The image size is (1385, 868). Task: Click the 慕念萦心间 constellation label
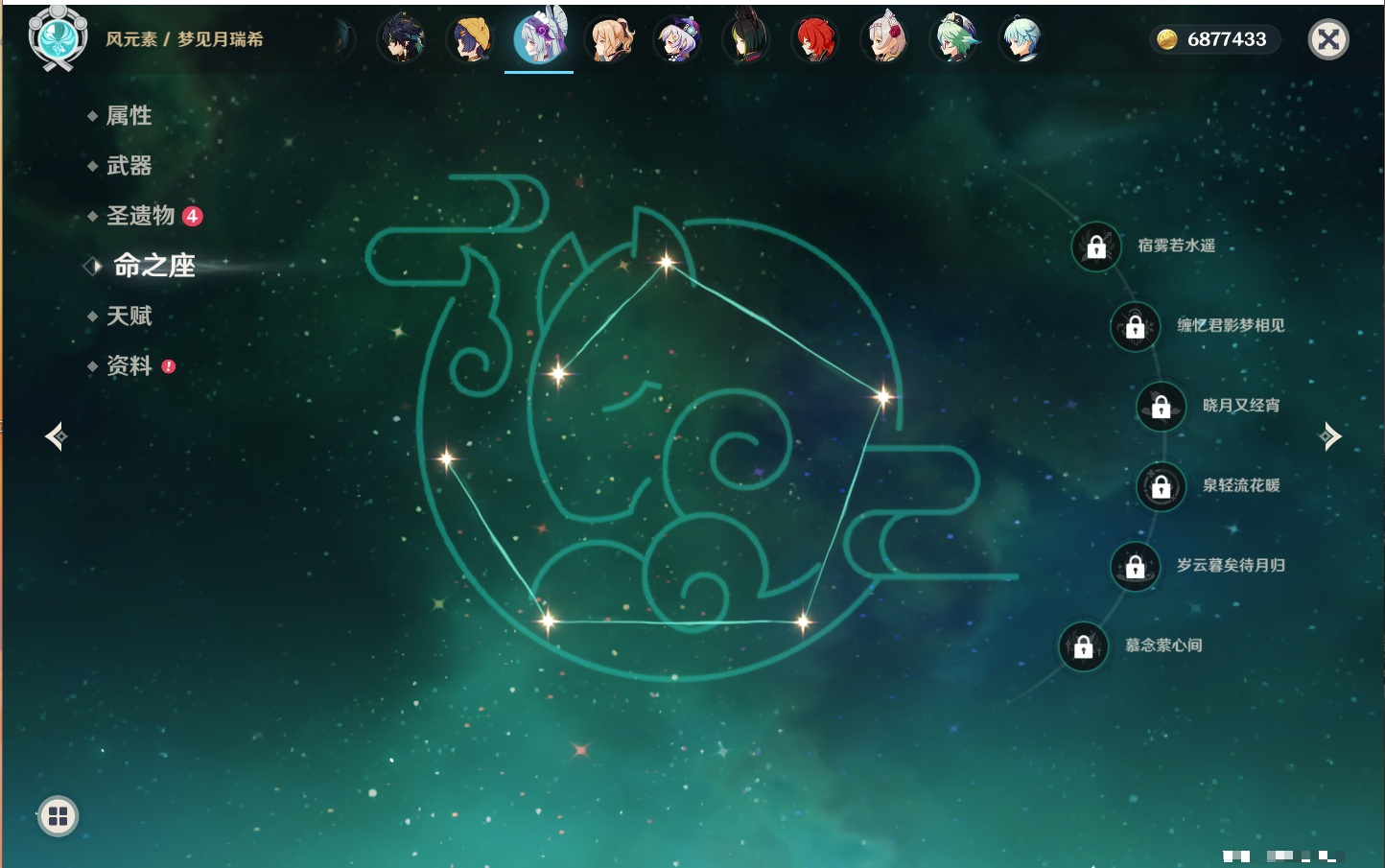[1162, 645]
